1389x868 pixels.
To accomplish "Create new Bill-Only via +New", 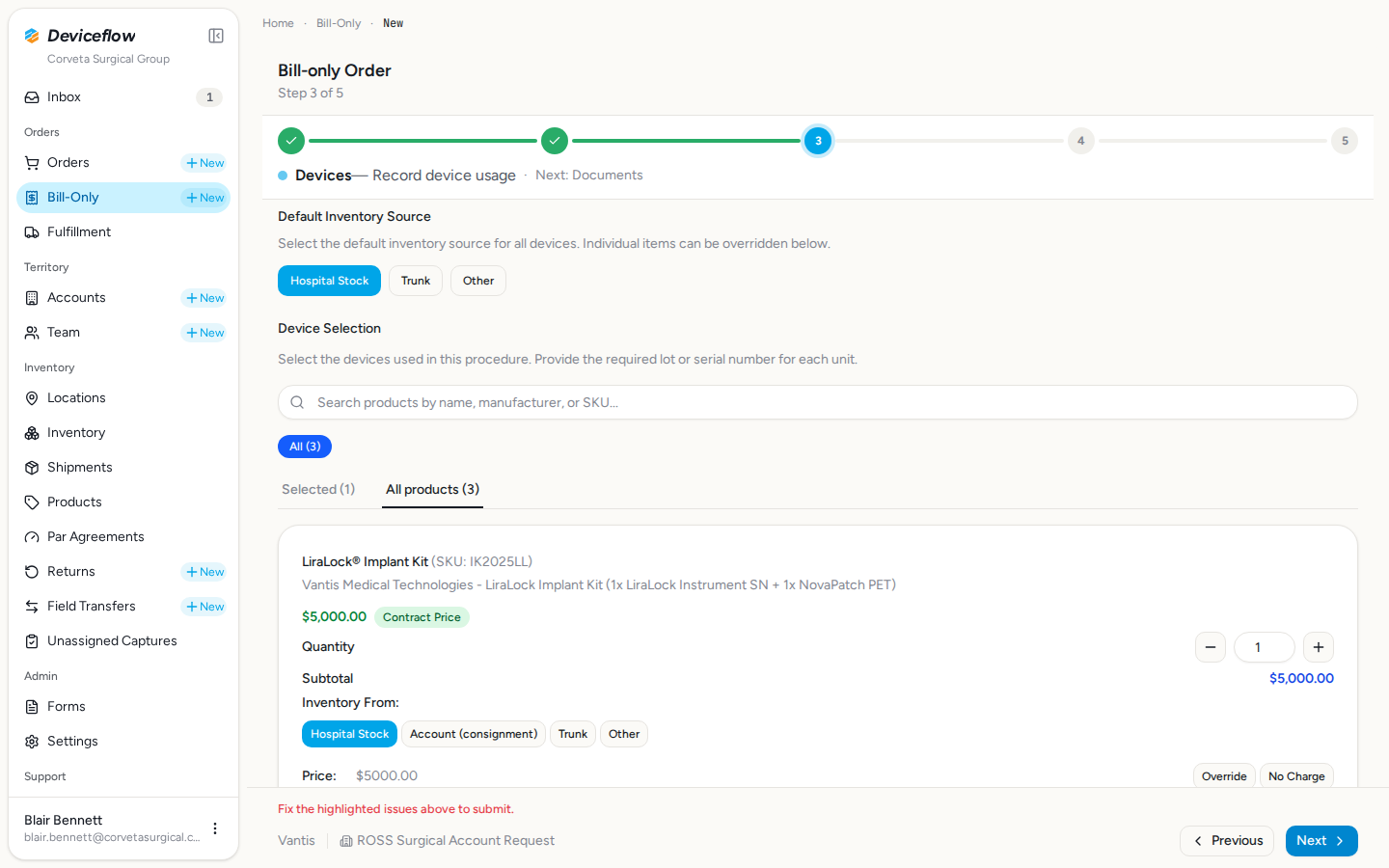I will click(204, 198).
